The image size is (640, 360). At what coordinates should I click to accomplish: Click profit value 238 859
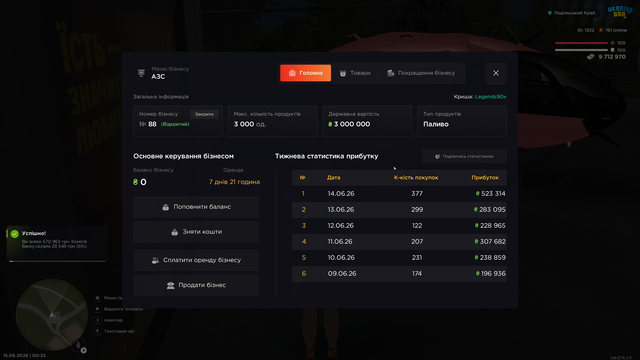(493, 258)
